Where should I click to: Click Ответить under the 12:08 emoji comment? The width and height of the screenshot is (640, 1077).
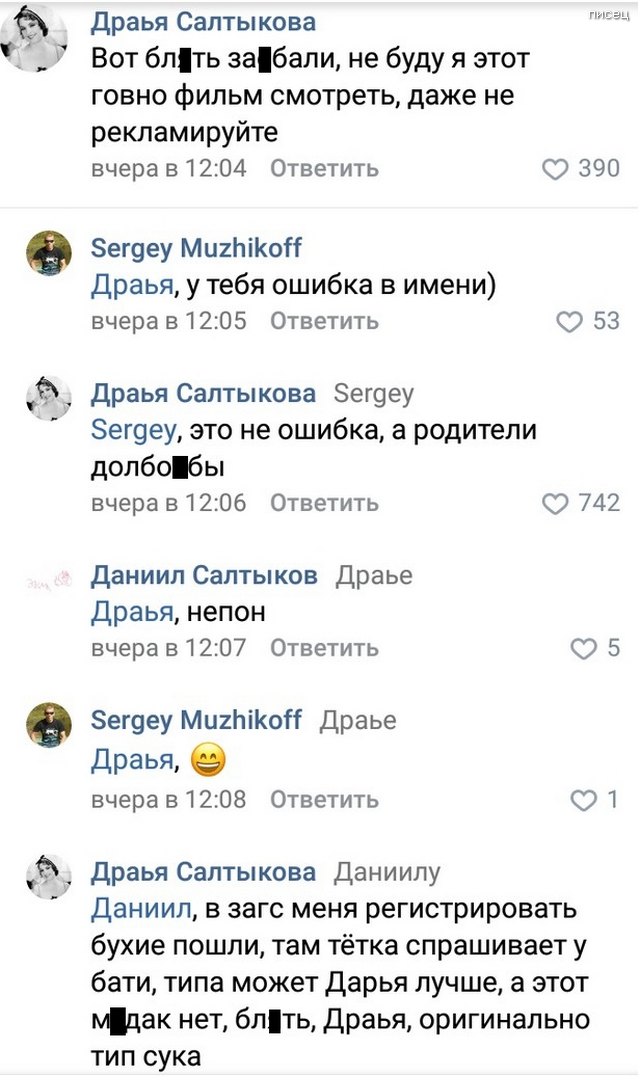click(324, 800)
